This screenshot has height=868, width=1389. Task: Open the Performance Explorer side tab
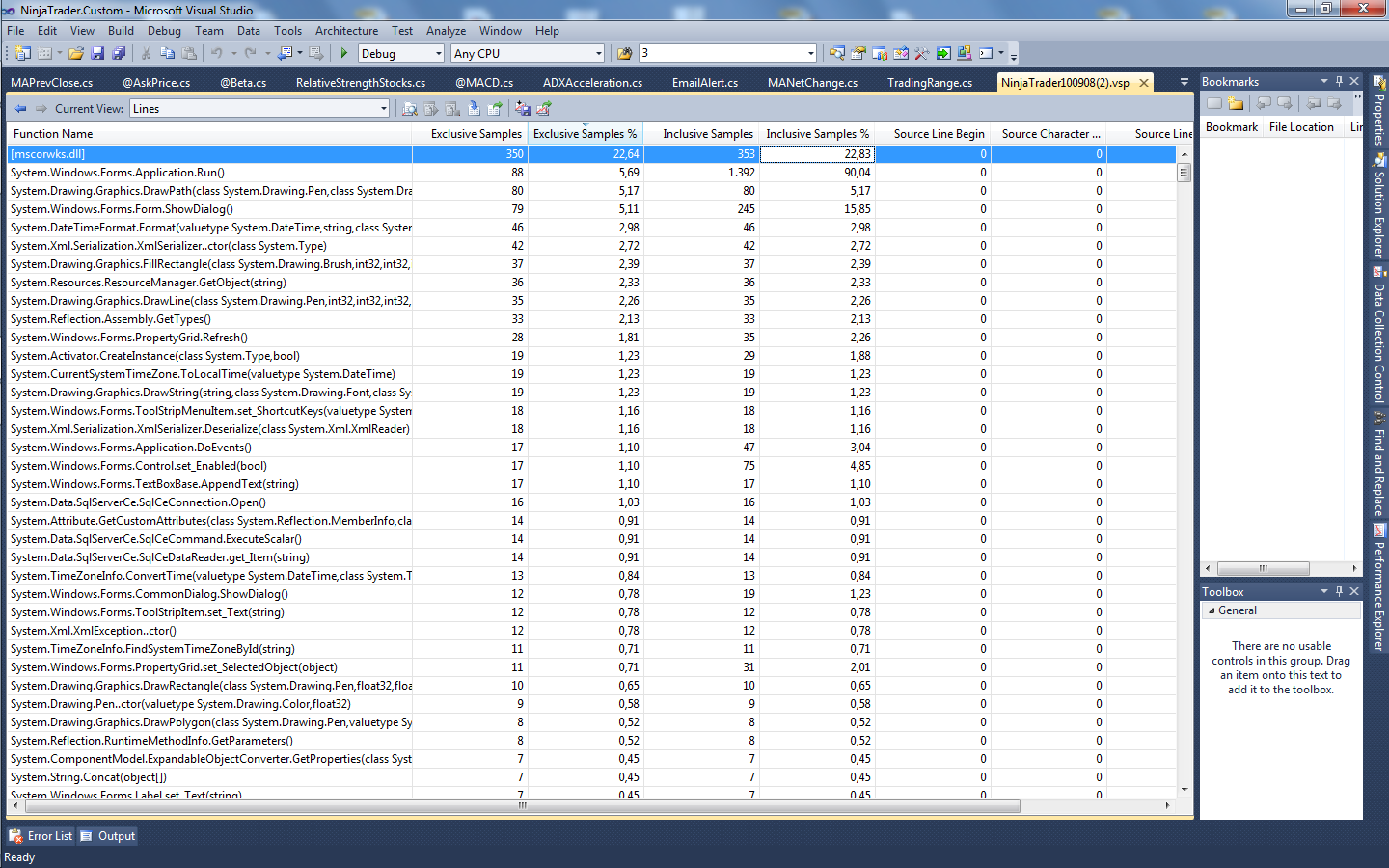point(1378,588)
